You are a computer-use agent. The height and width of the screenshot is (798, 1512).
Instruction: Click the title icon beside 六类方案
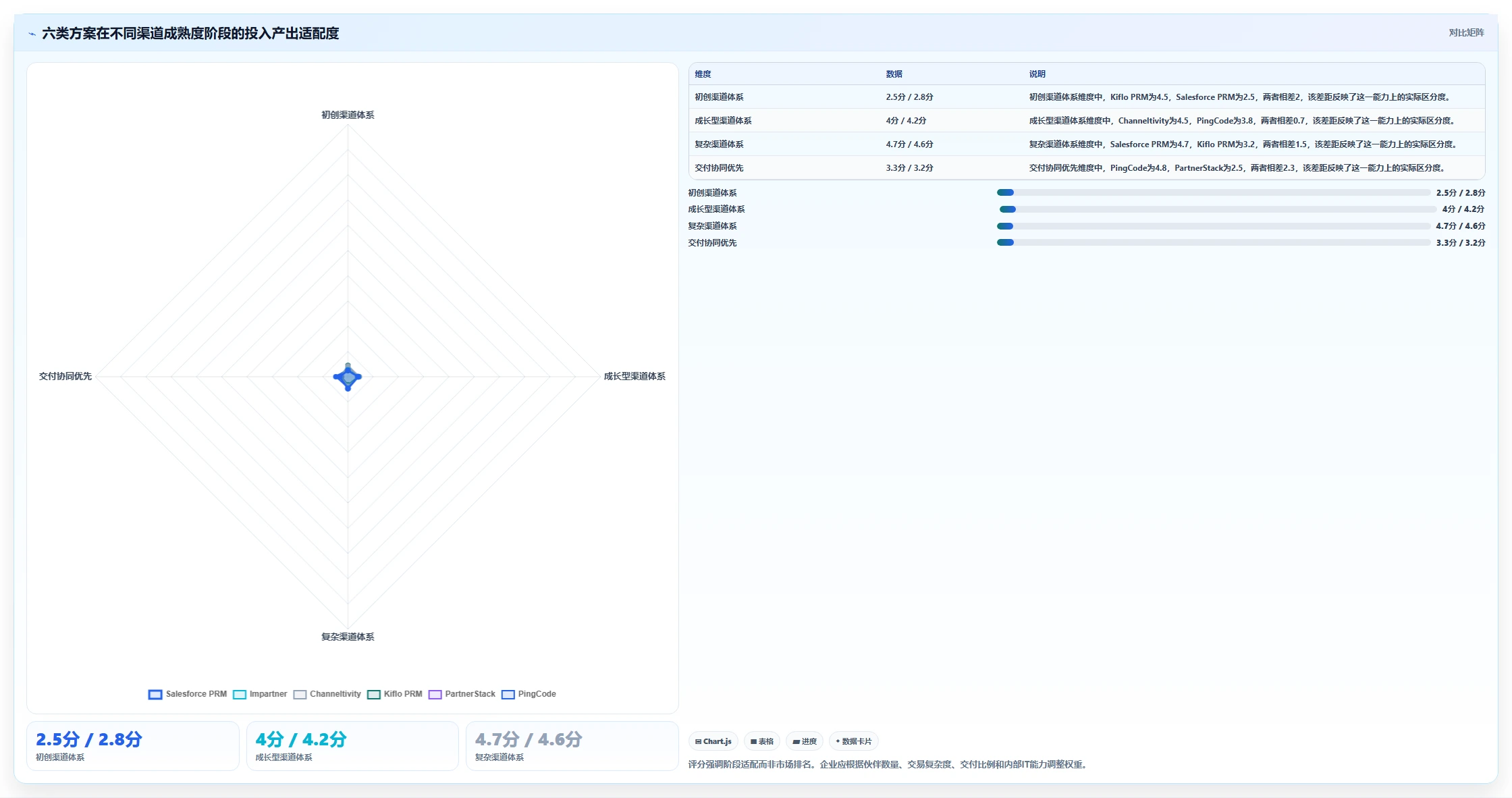32,33
